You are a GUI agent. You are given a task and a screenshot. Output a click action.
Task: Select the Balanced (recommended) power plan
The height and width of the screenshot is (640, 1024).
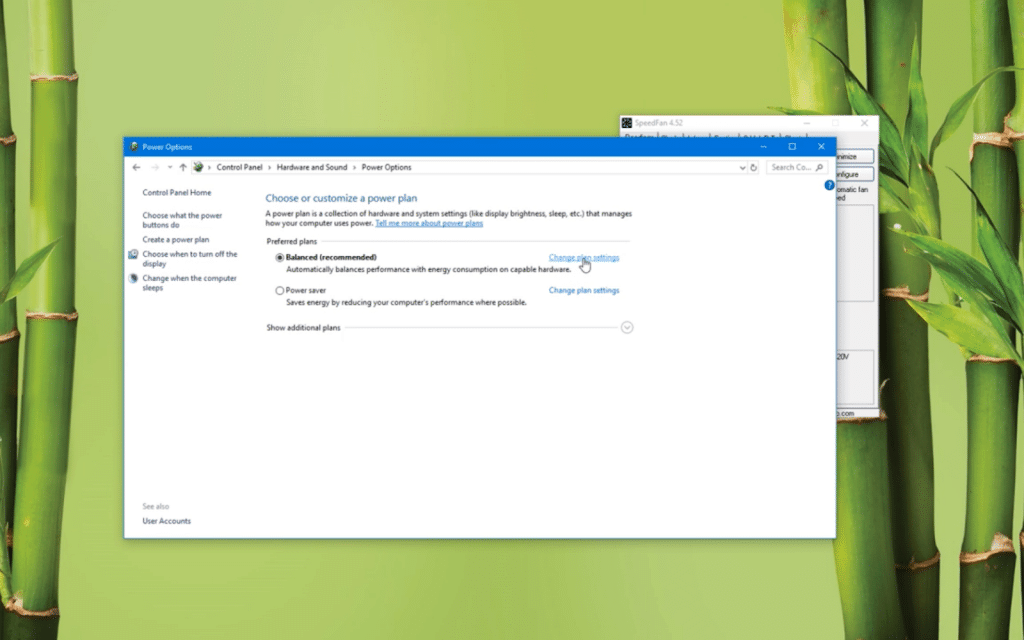tap(280, 258)
